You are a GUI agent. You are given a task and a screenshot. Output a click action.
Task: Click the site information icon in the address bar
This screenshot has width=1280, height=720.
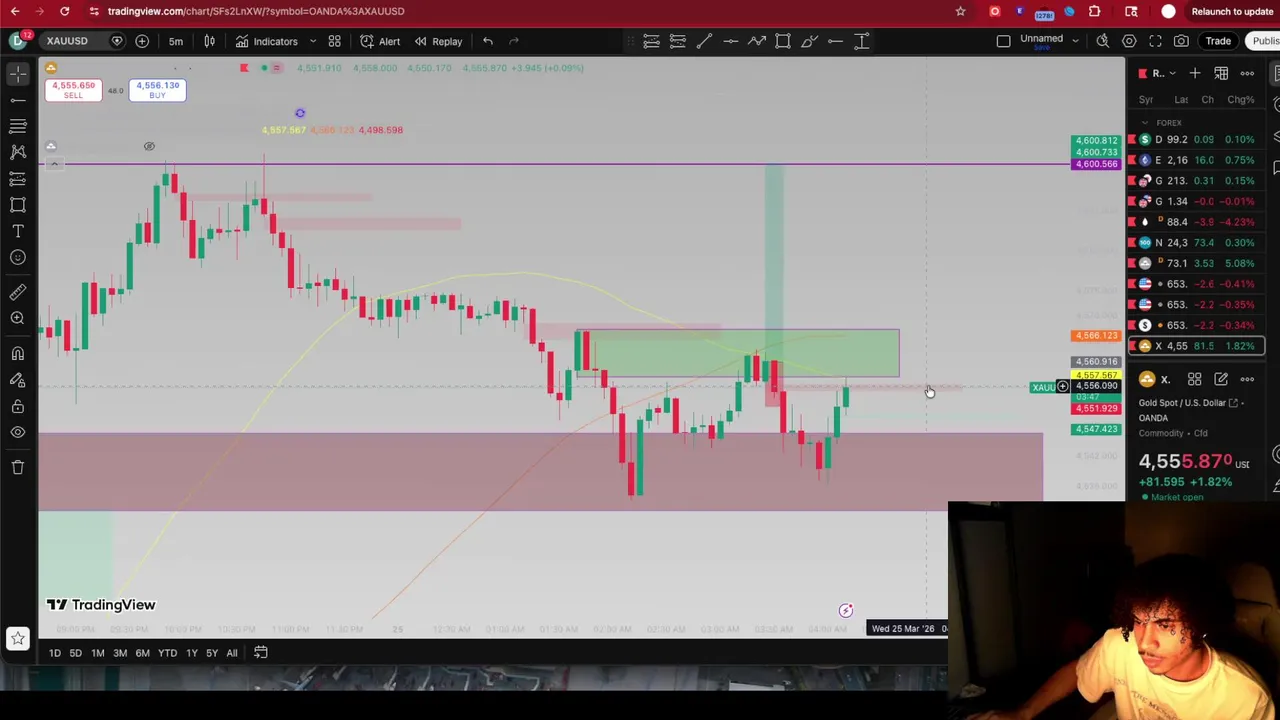tap(94, 11)
